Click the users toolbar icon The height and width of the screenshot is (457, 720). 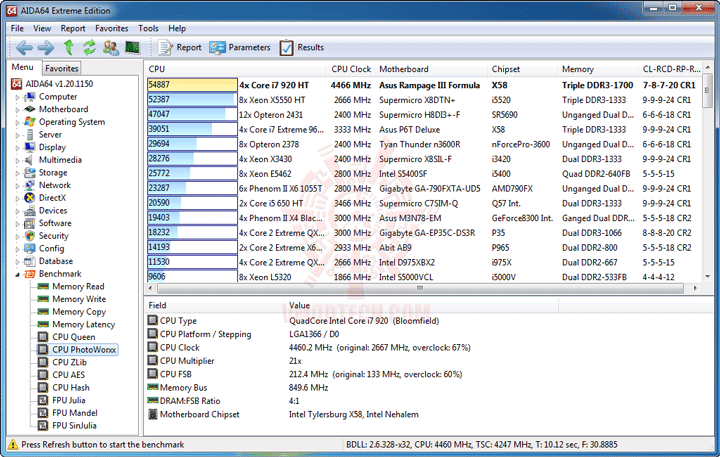[111, 47]
